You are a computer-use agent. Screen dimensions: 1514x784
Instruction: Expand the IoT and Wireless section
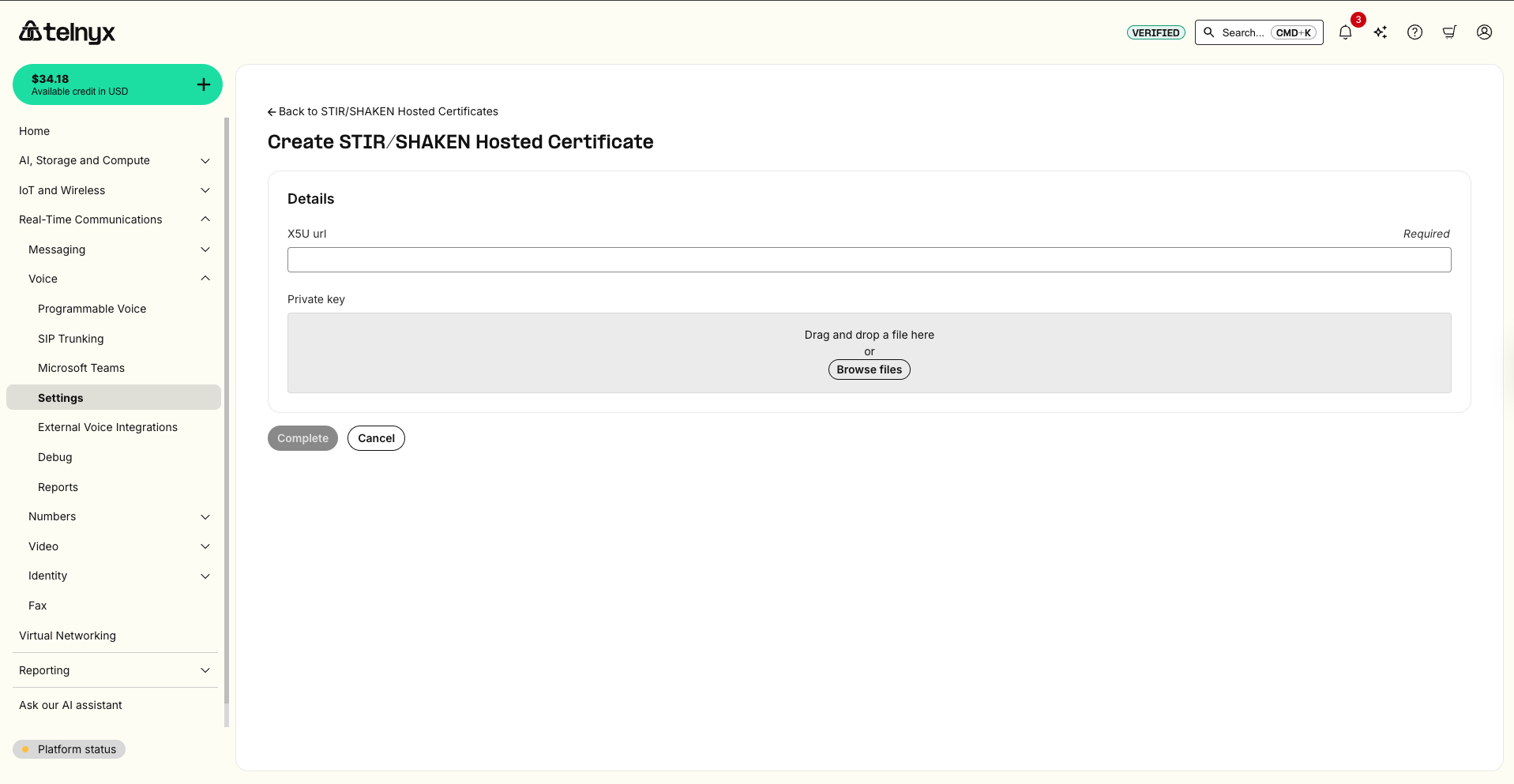click(x=205, y=190)
